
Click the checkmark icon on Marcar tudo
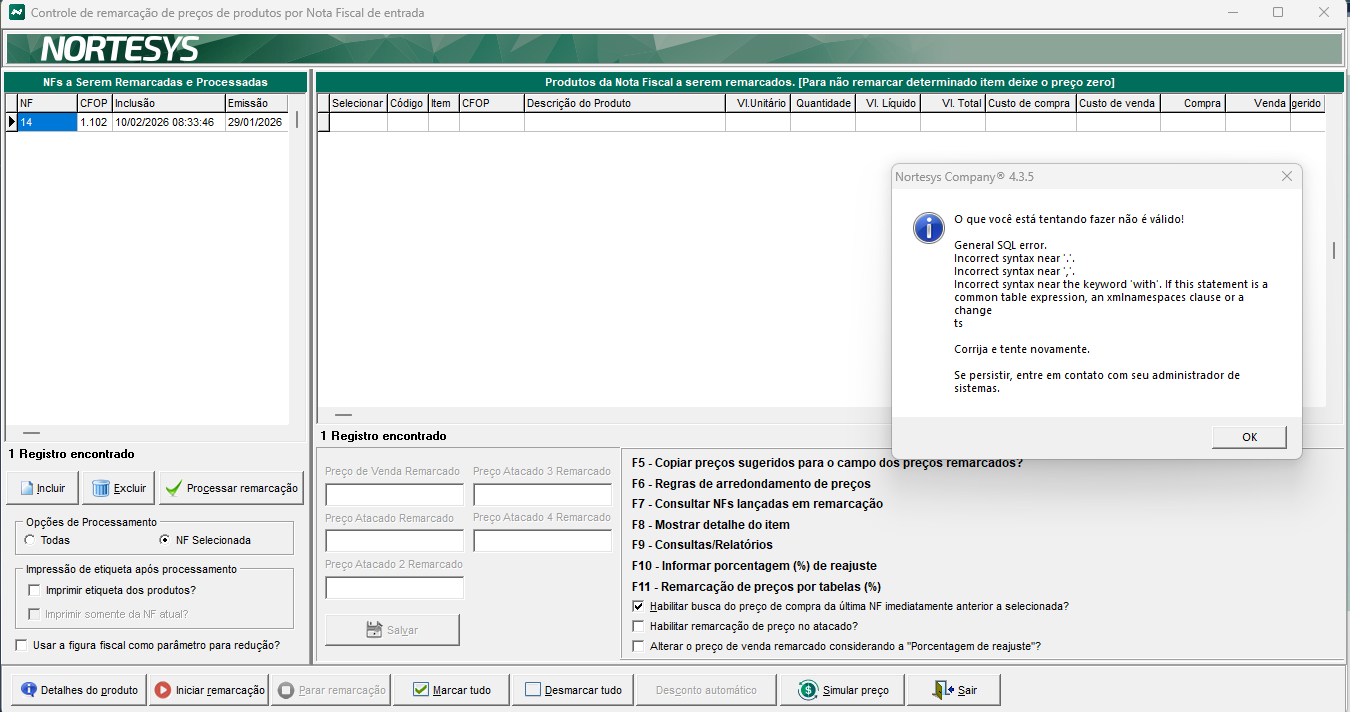[x=421, y=690]
